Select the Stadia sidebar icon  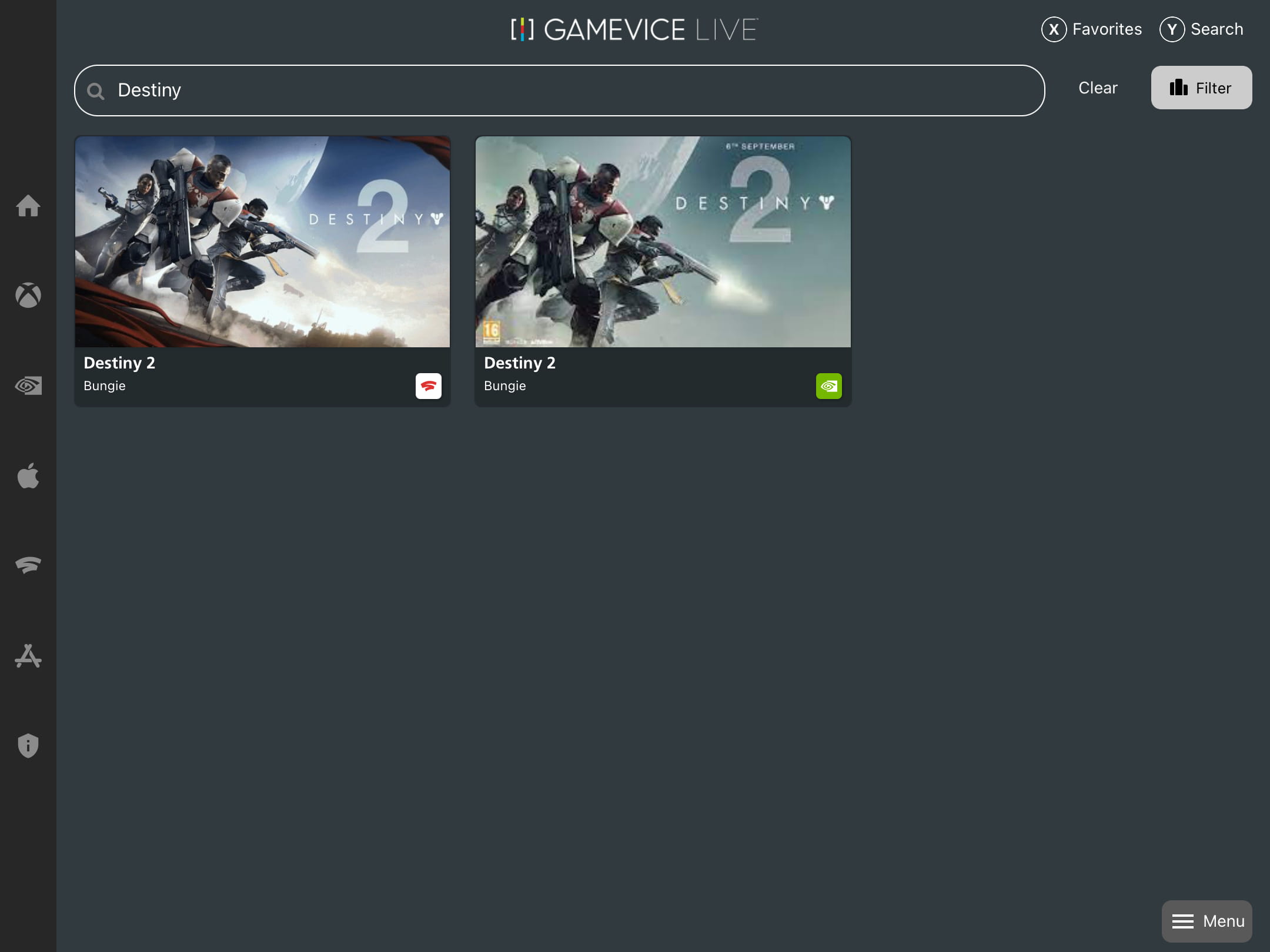click(x=28, y=565)
